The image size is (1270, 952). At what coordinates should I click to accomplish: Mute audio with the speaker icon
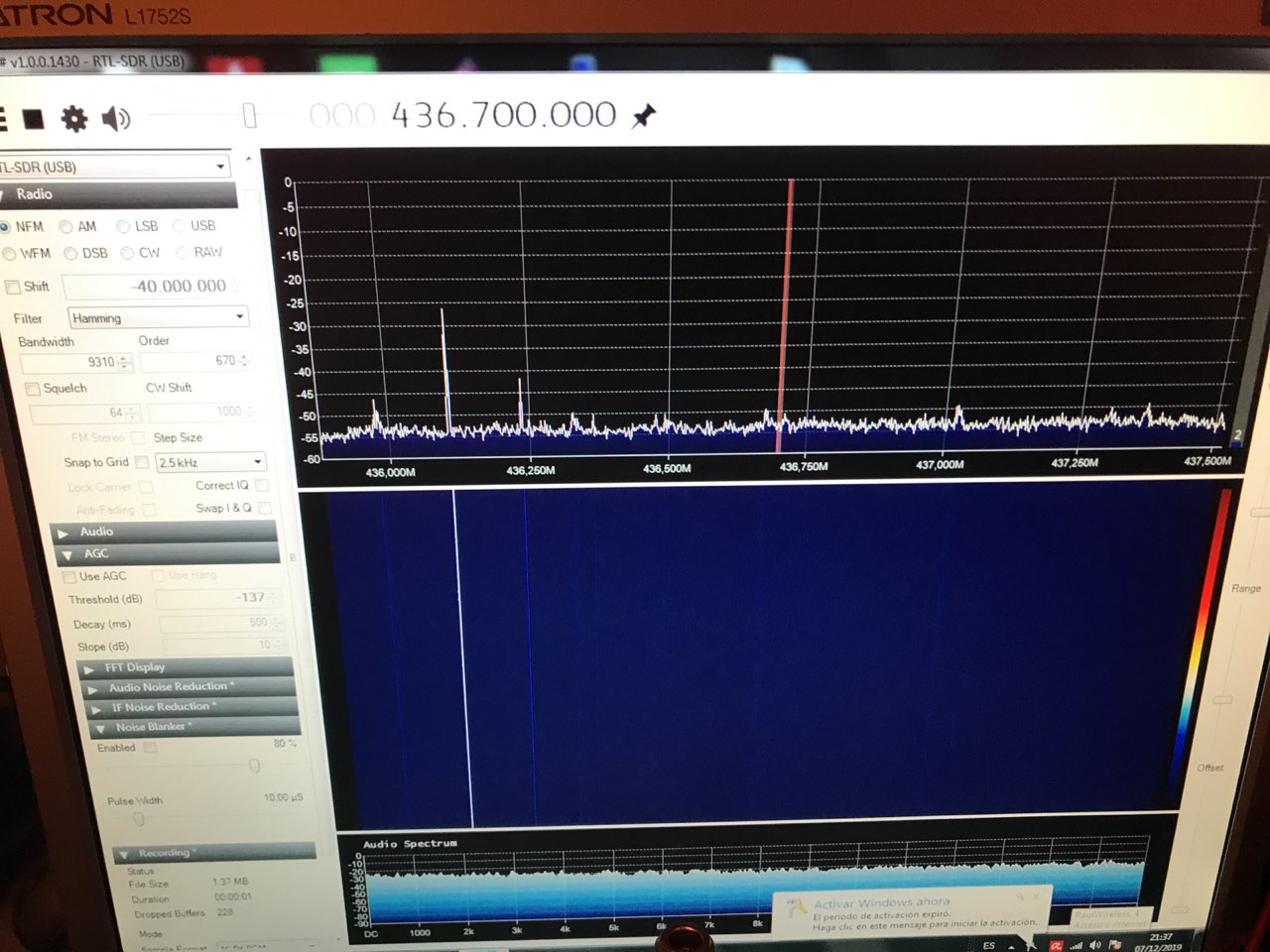tap(116, 119)
